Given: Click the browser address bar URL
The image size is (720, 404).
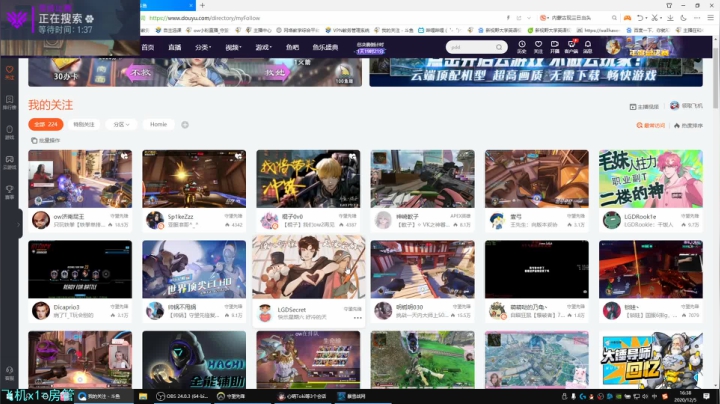Looking at the screenshot, I should click(204, 18).
